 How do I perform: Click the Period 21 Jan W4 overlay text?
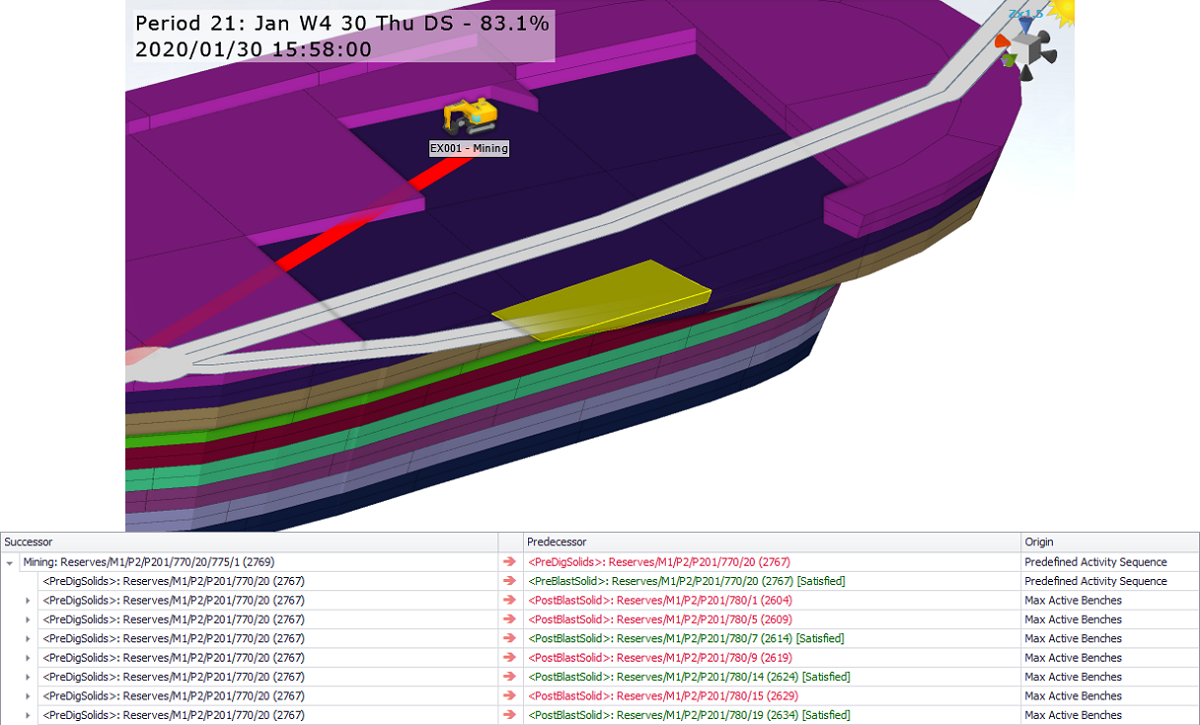click(342, 24)
